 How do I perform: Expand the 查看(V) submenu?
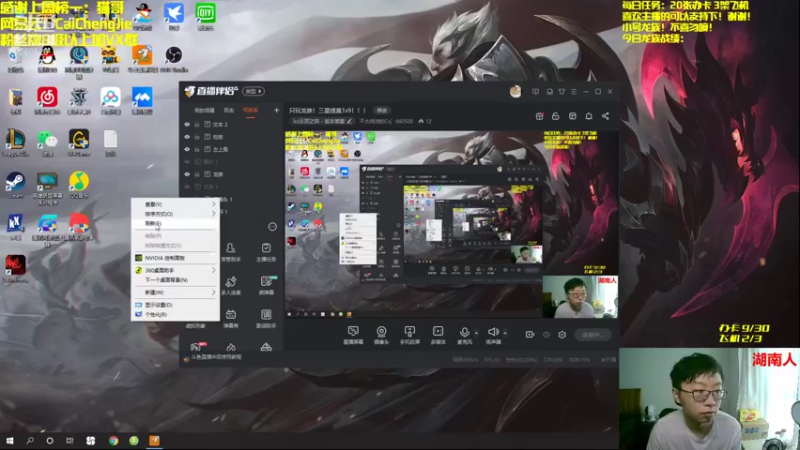[175, 204]
